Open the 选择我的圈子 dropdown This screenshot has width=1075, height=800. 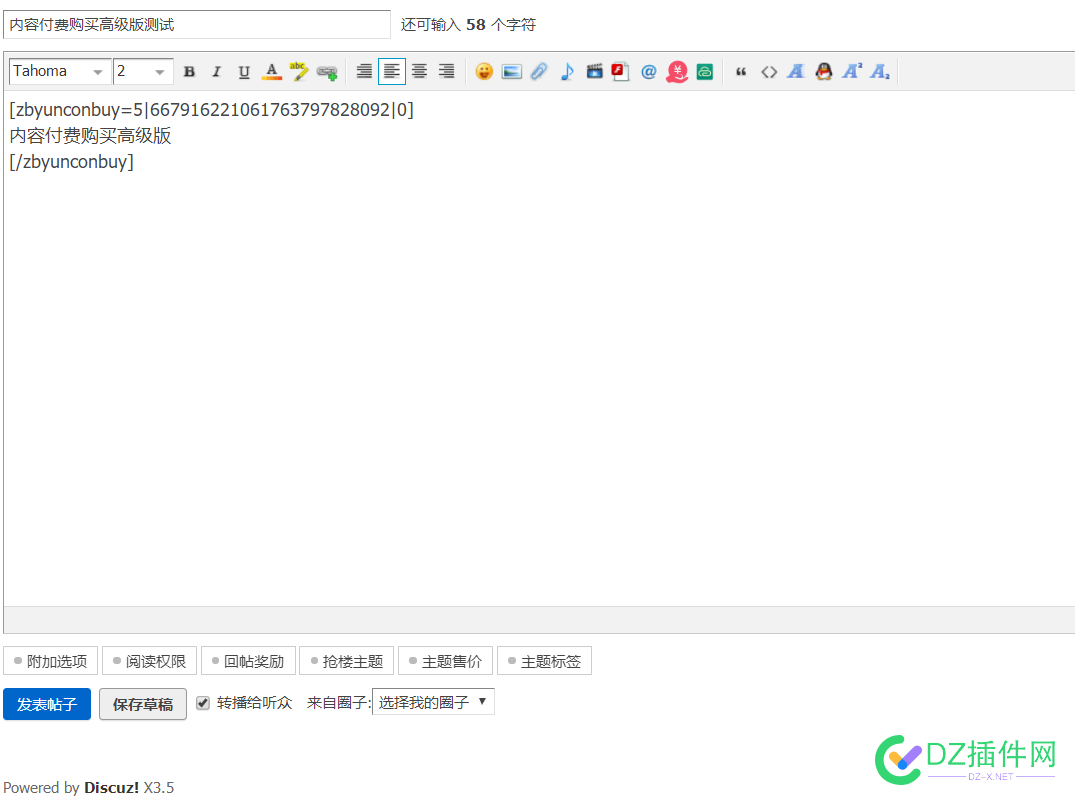(433, 701)
